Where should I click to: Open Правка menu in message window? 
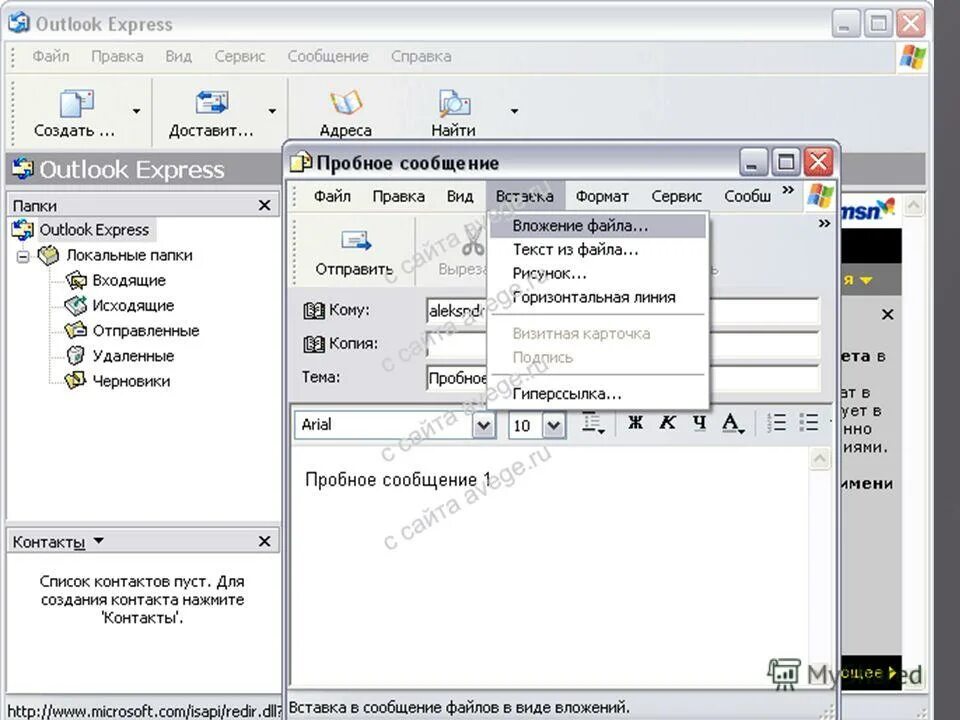(x=399, y=196)
